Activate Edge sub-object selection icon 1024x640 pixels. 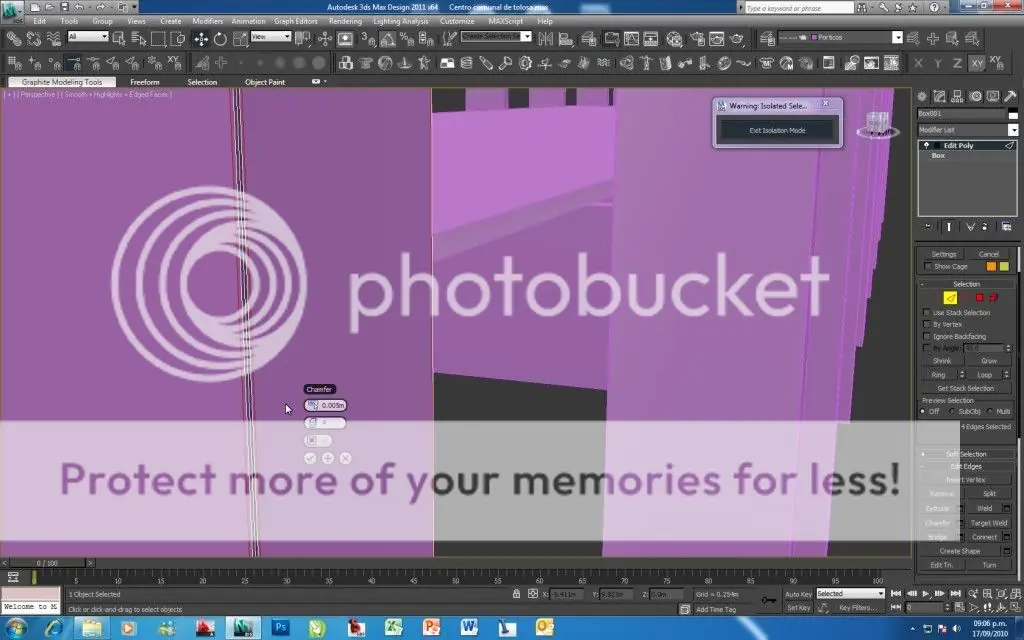click(951, 298)
